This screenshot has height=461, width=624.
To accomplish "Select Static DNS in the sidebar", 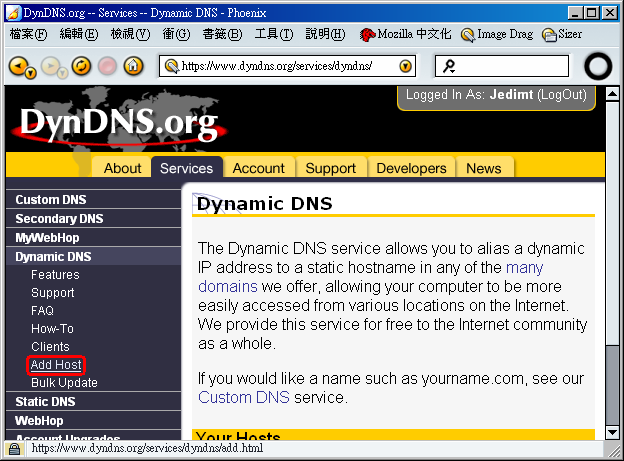I will point(94,402).
